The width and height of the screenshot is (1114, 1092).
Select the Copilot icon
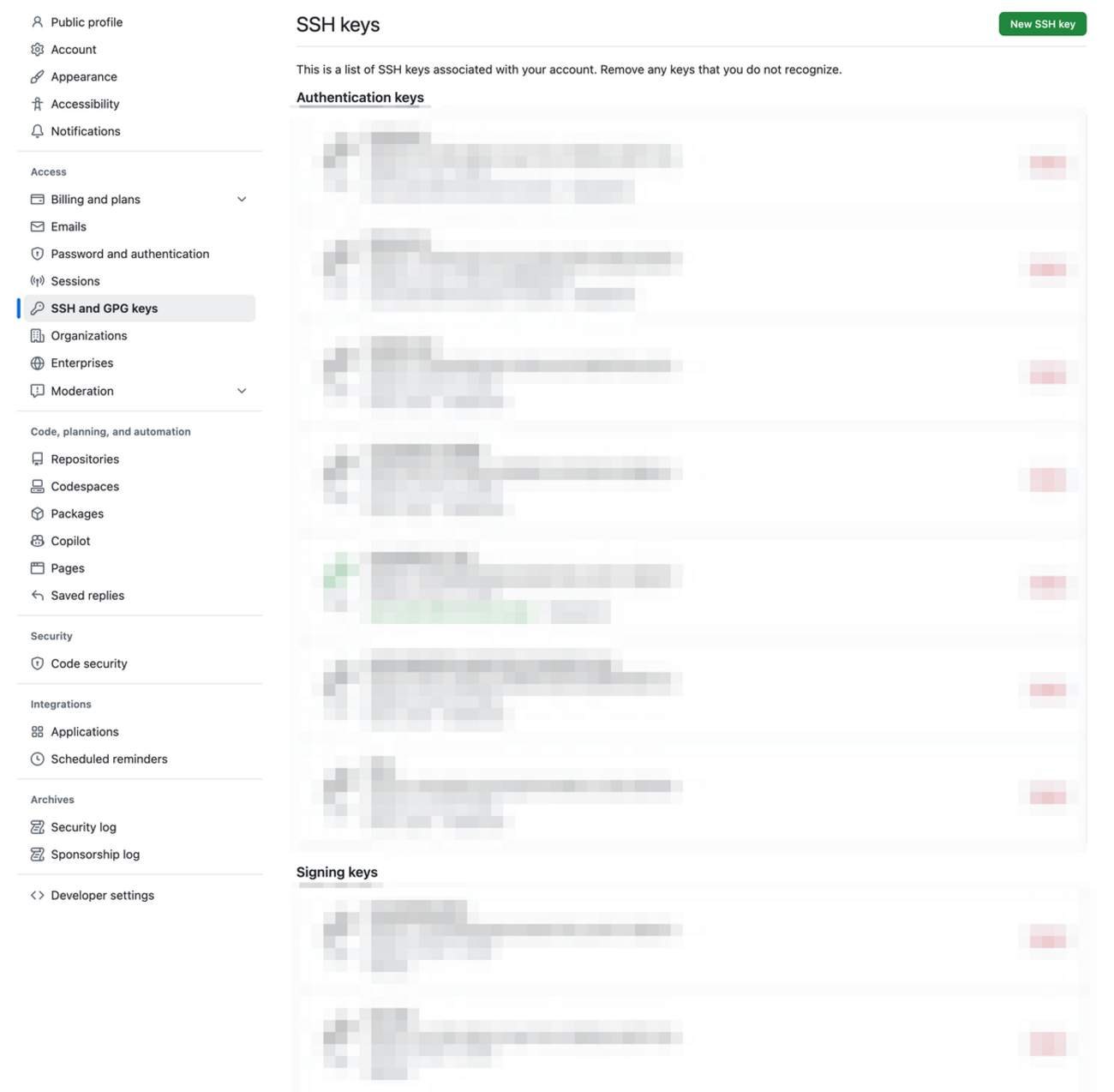pos(38,541)
